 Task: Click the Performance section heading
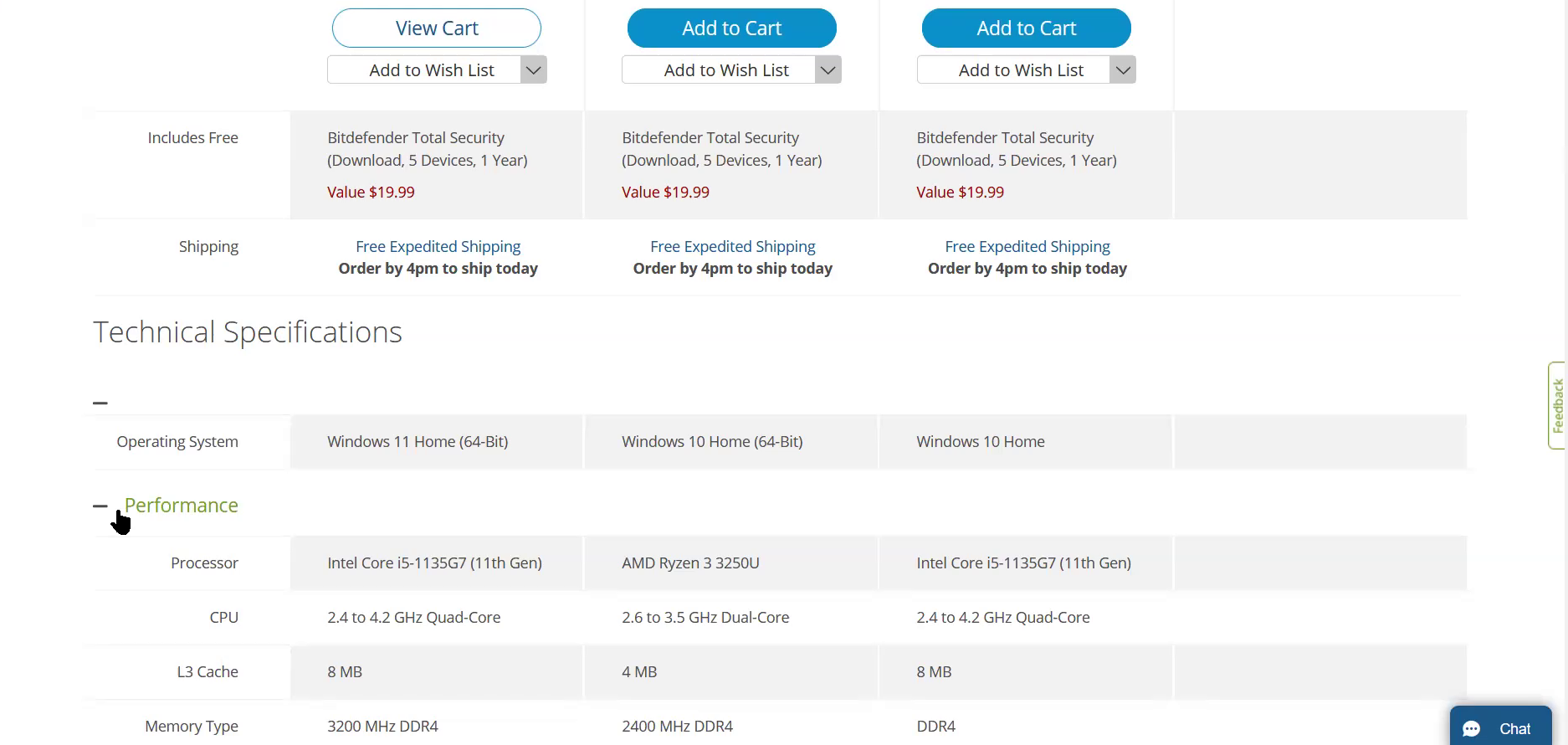pyautogui.click(x=181, y=506)
